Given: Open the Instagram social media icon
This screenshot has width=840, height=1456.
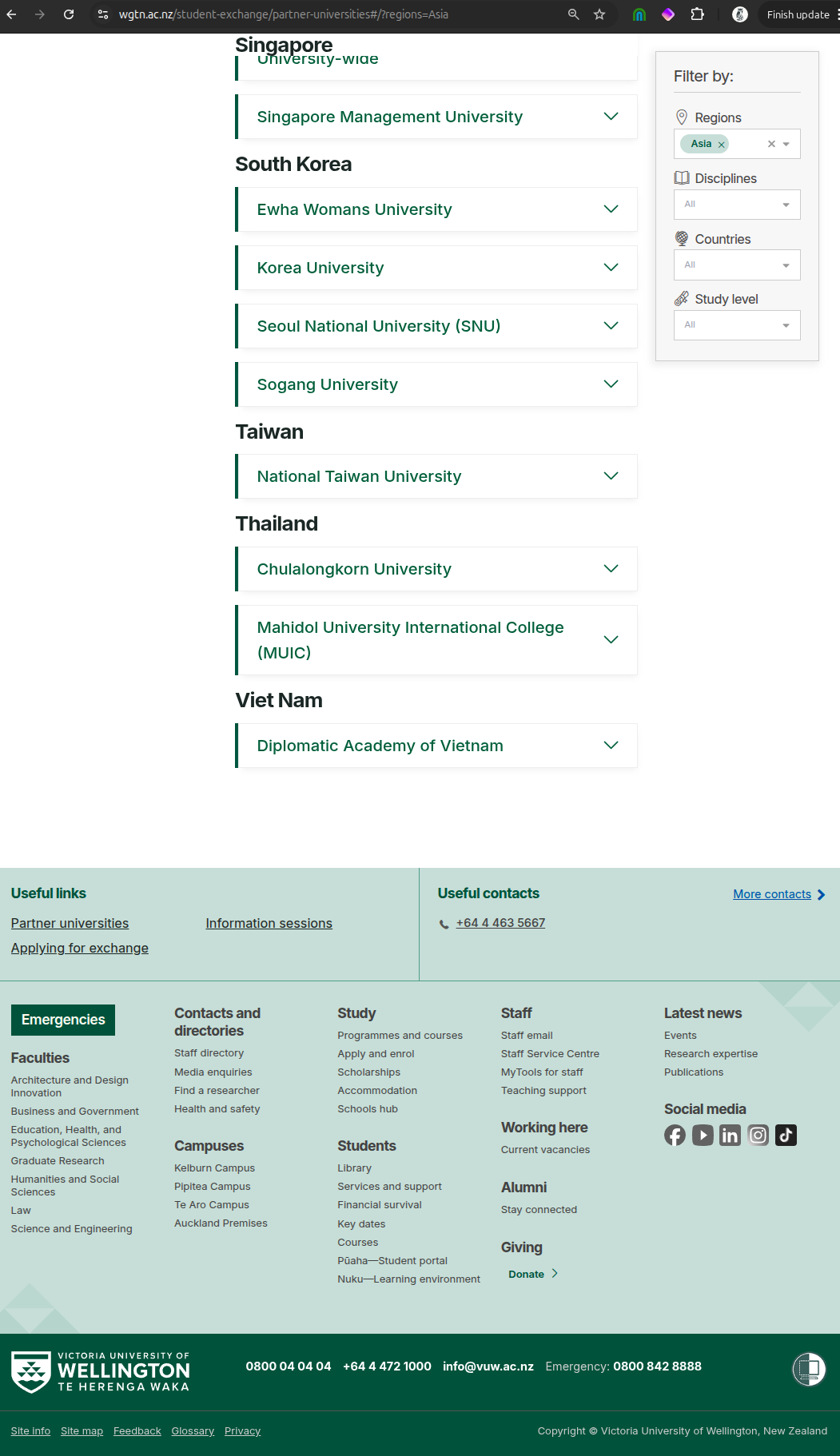Looking at the screenshot, I should [758, 1136].
